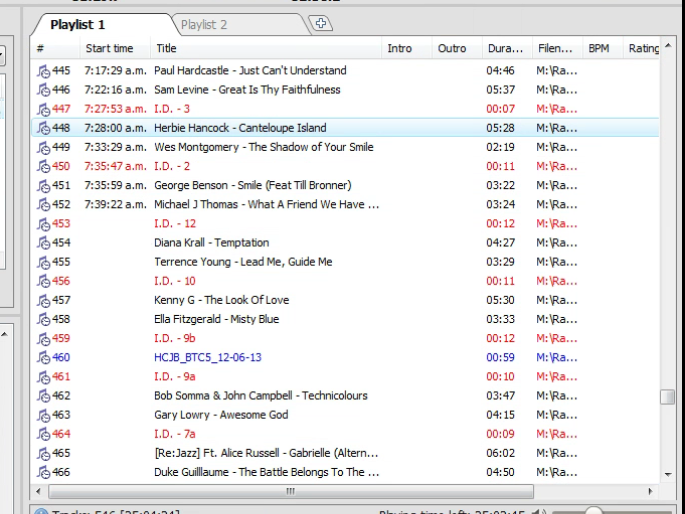Click the vertical scrollbar down arrow
This screenshot has height=514, width=685.
[x=668, y=474]
